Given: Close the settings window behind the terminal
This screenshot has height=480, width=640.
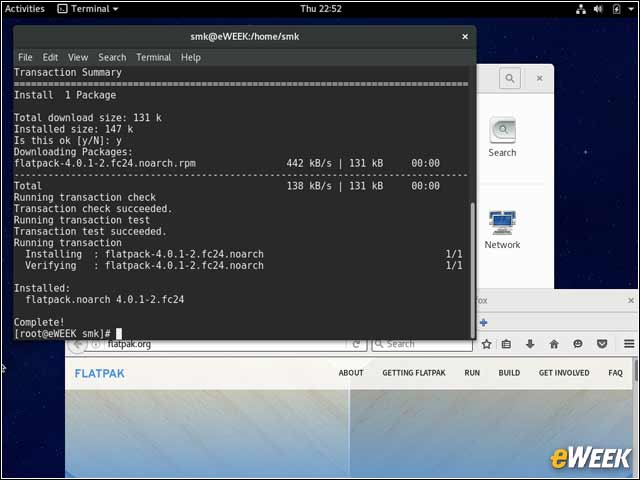Looking at the screenshot, I should pos(540,78).
